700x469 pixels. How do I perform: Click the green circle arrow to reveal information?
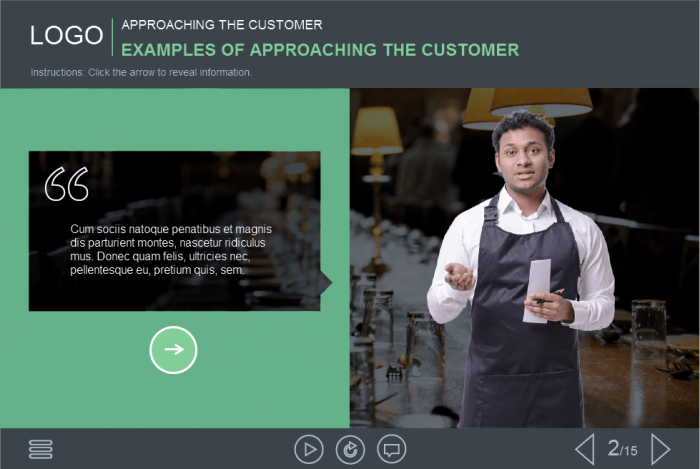(x=173, y=349)
